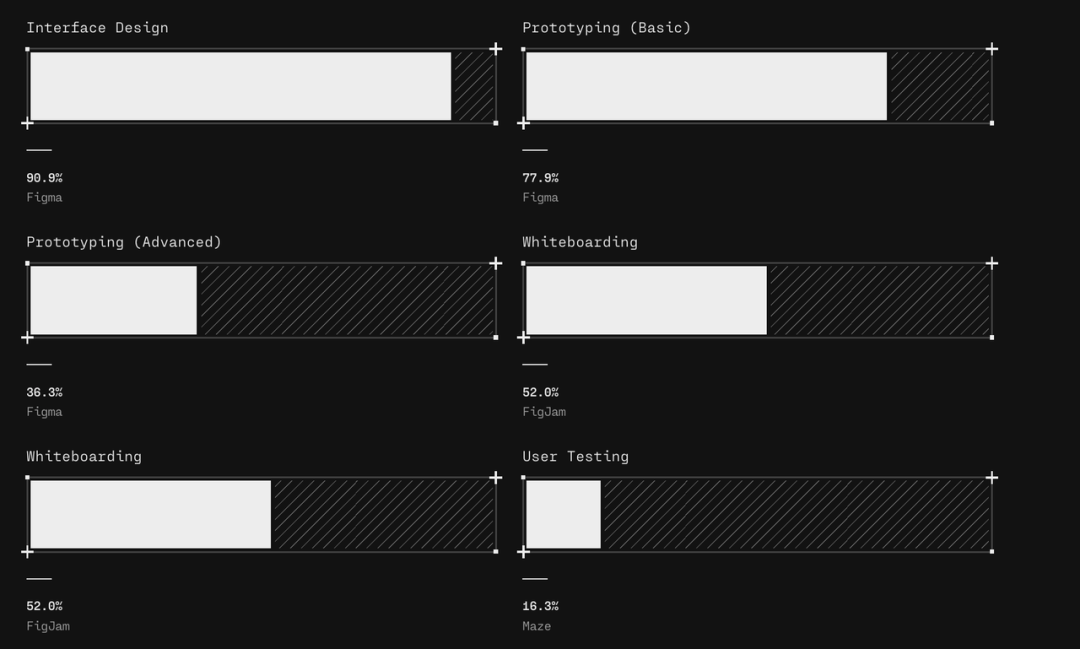Click the white filled segment of Interface Design bar
Image resolution: width=1080 pixels, height=649 pixels.
click(240, 86)
